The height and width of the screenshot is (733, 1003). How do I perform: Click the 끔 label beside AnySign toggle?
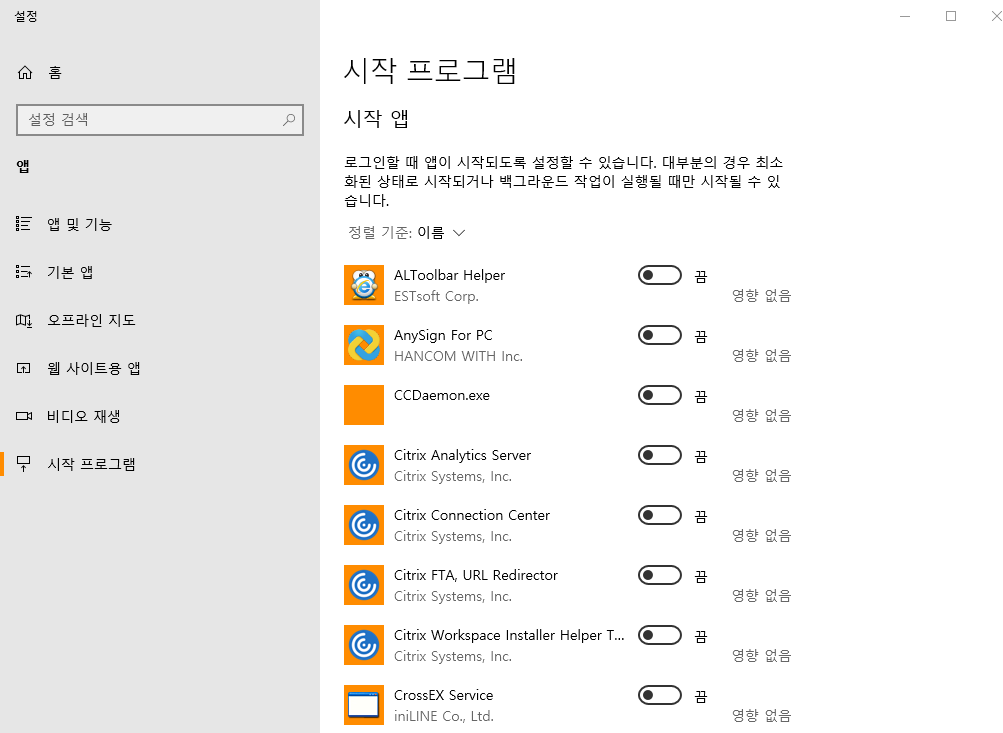click(701, 336)
